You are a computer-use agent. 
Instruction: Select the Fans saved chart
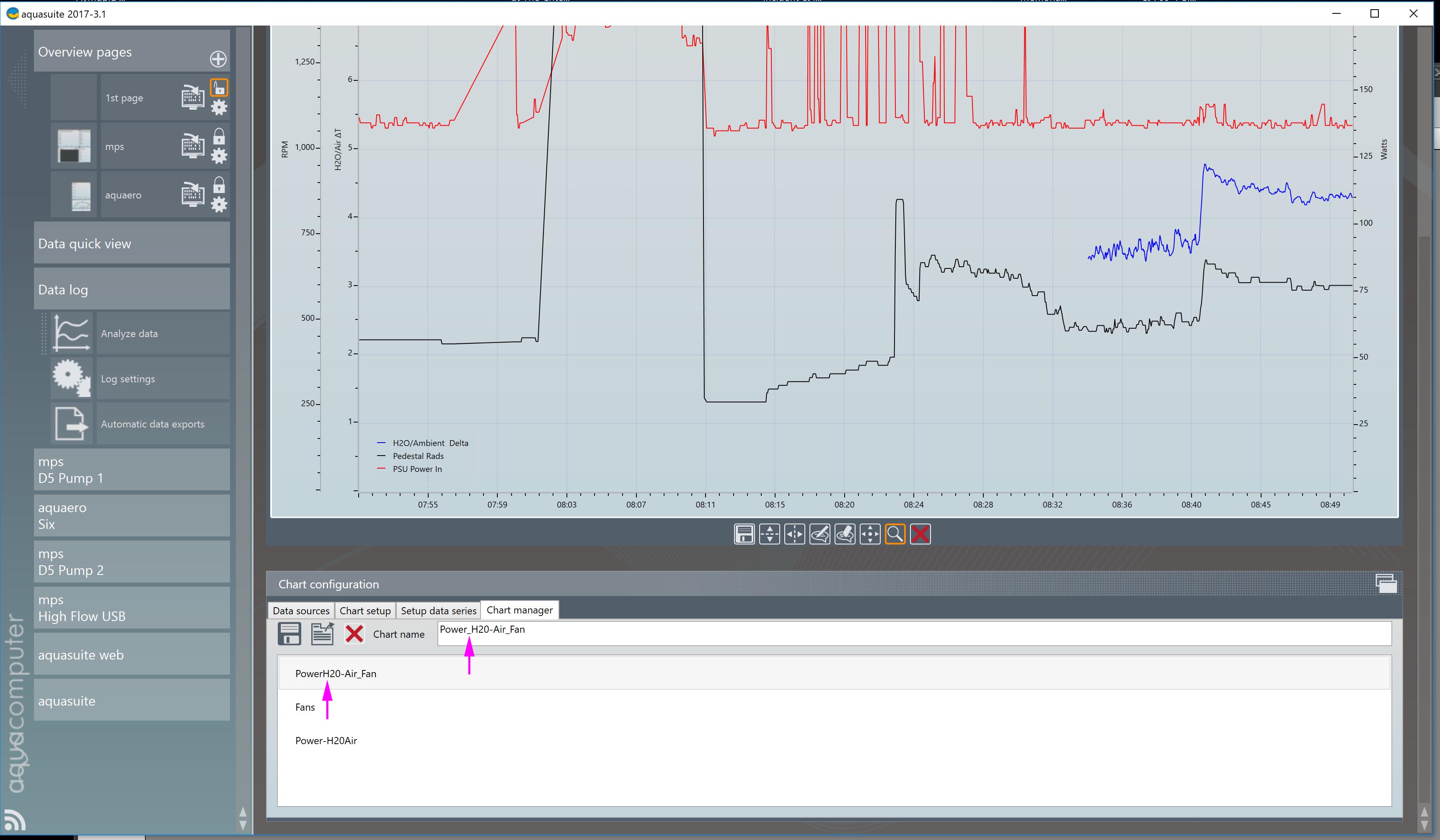point(305,707)
